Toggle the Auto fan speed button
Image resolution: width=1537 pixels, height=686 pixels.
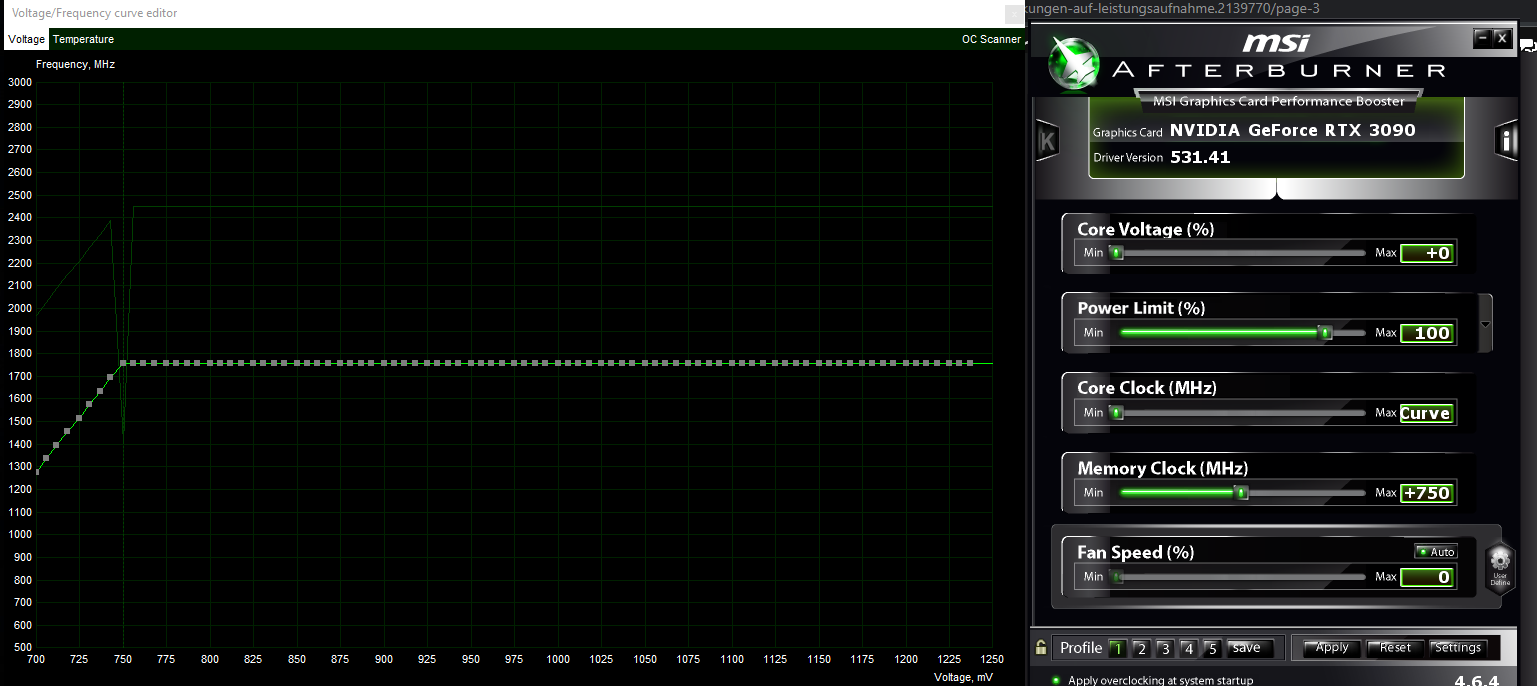click(1436, 552)
